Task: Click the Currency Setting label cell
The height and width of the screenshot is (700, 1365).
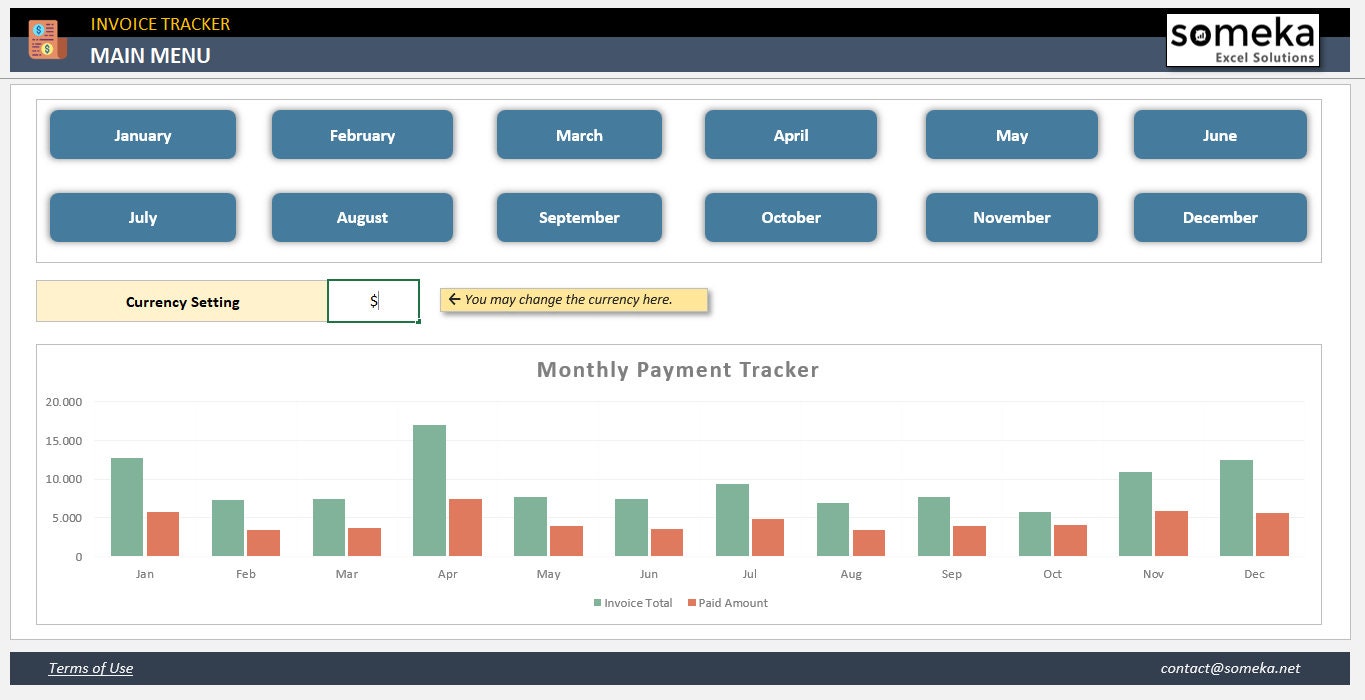Action: [x=182, y=301]
